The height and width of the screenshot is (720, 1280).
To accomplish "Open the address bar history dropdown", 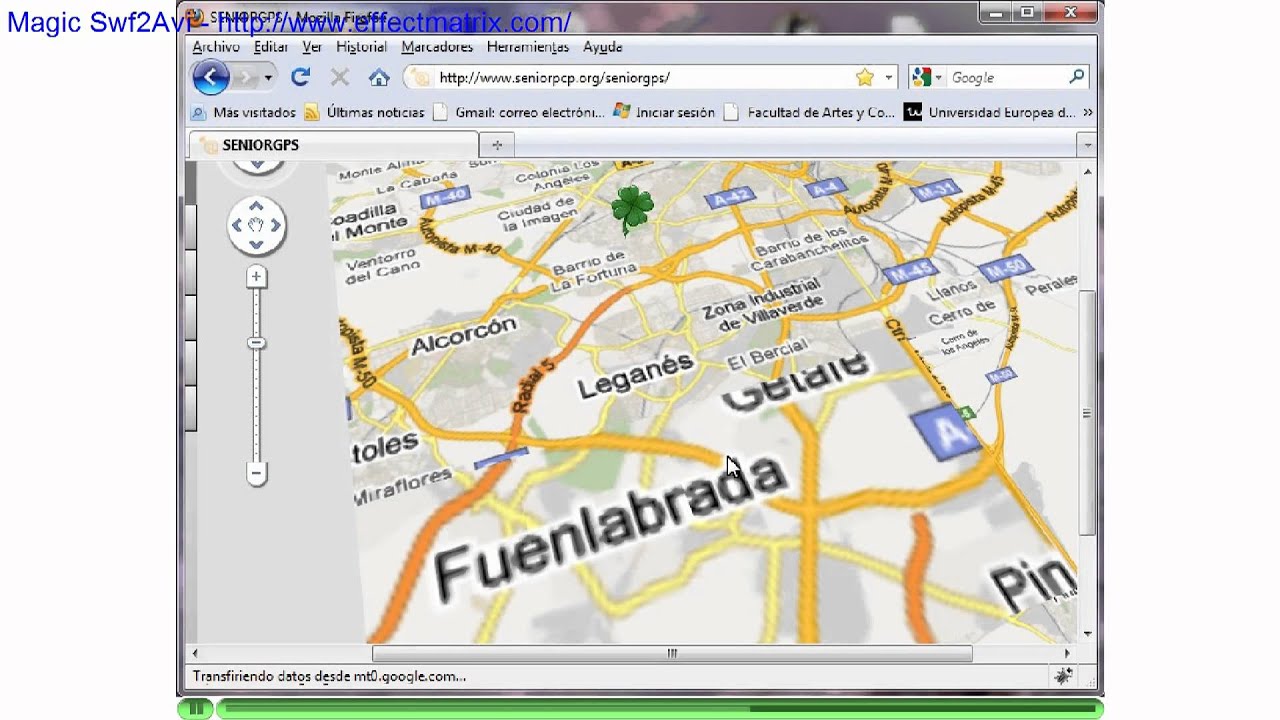I will [888, 78].
